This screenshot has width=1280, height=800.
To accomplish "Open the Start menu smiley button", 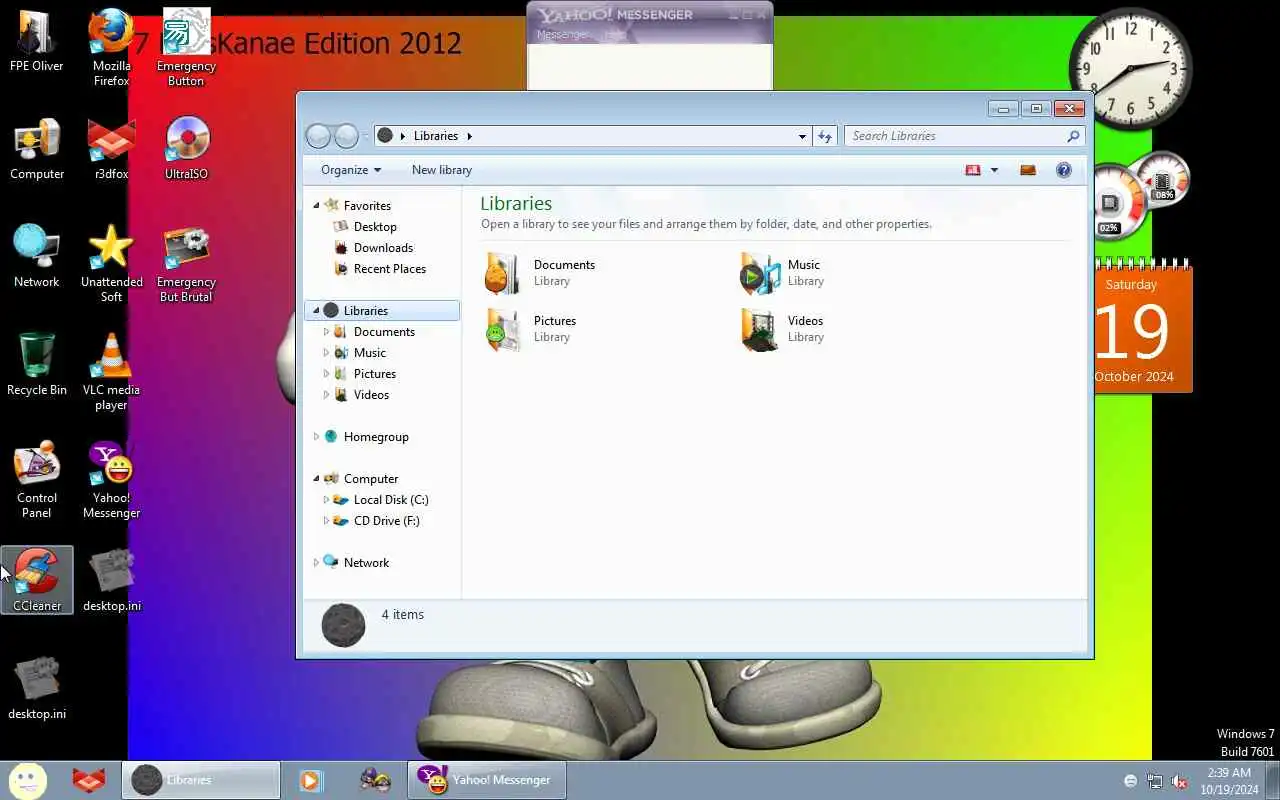I will tap(27, 780).
